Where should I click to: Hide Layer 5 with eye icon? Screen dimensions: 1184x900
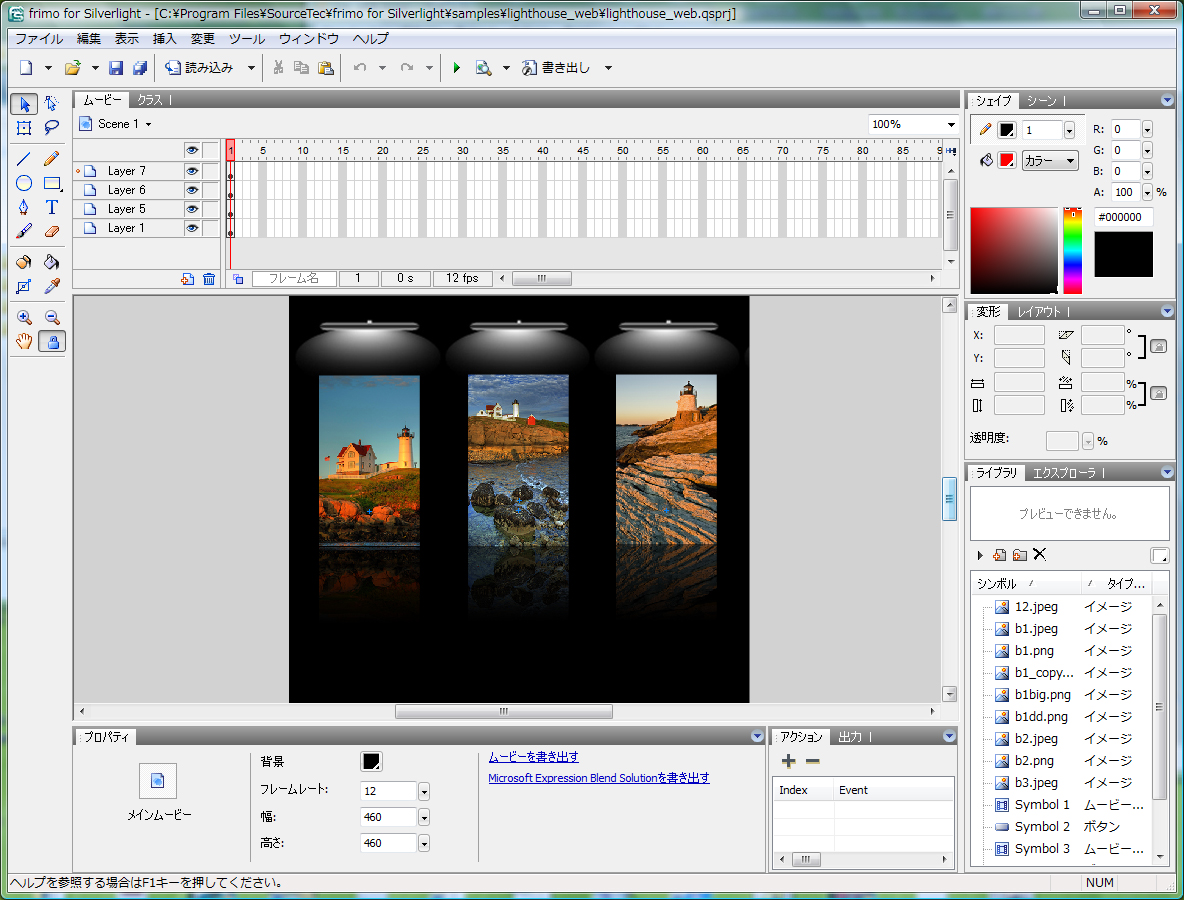pyautogui.click(x=192, y=209)
